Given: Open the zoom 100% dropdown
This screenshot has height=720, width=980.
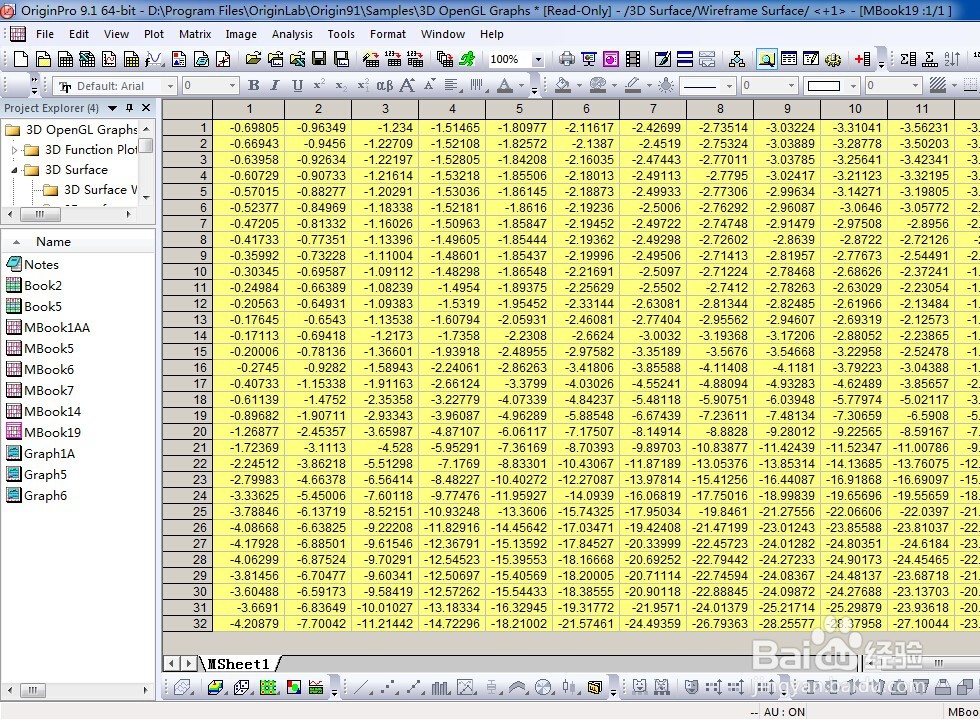Looking at the screenshot, I should (538, 59).
